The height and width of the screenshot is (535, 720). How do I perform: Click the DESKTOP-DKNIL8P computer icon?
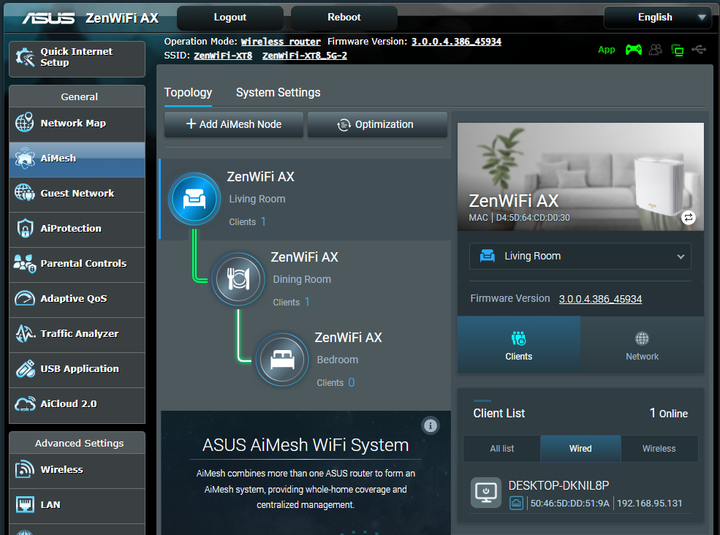tap(486, 492)
